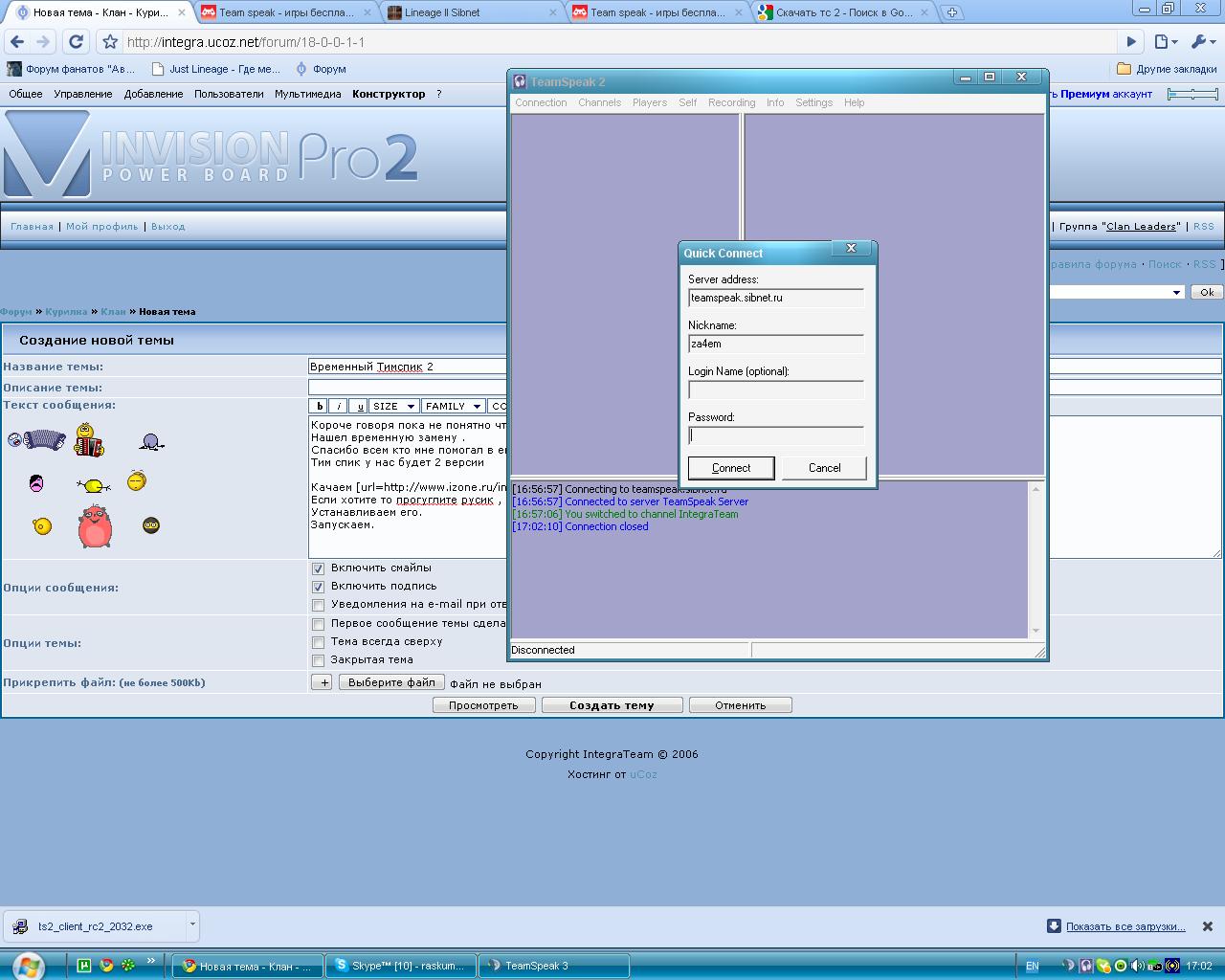Apply italic formatting in message editor
Viewport: 1225px width, 980px height.
click(x=338, y=406)
